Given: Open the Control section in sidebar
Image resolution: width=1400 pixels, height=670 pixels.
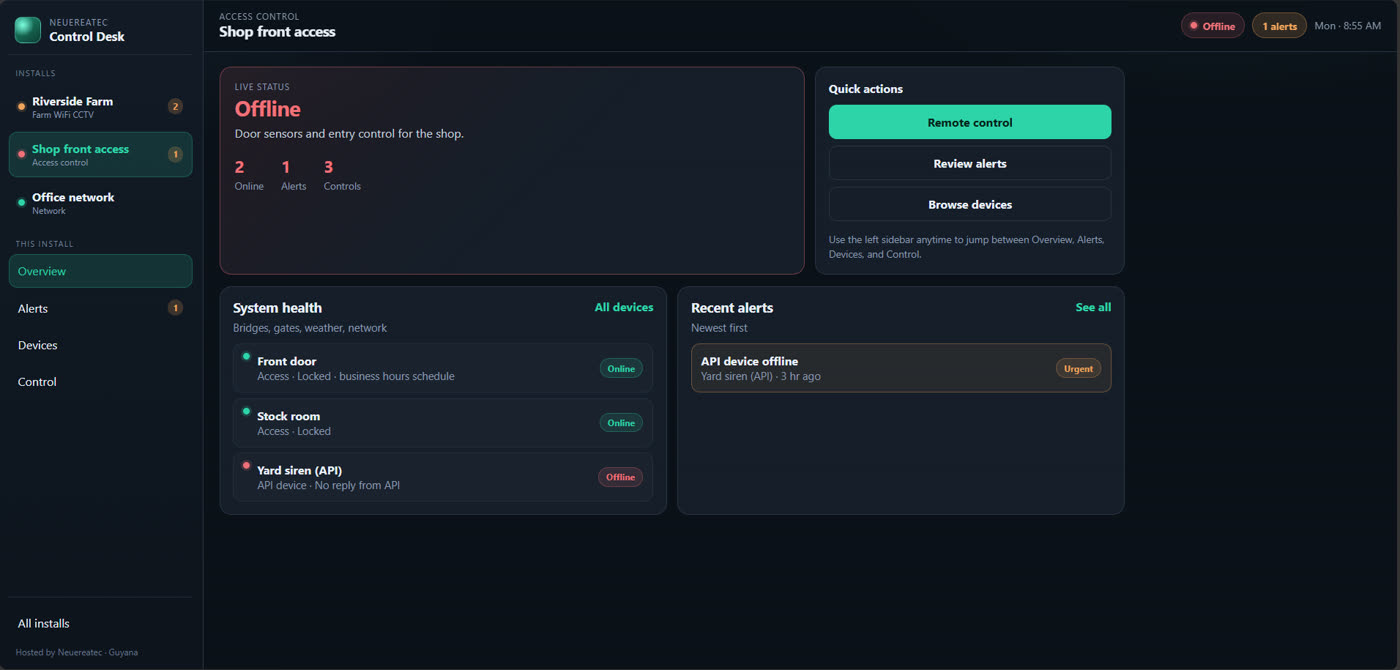Looking at the screenshot, I should tap(100, 382).
